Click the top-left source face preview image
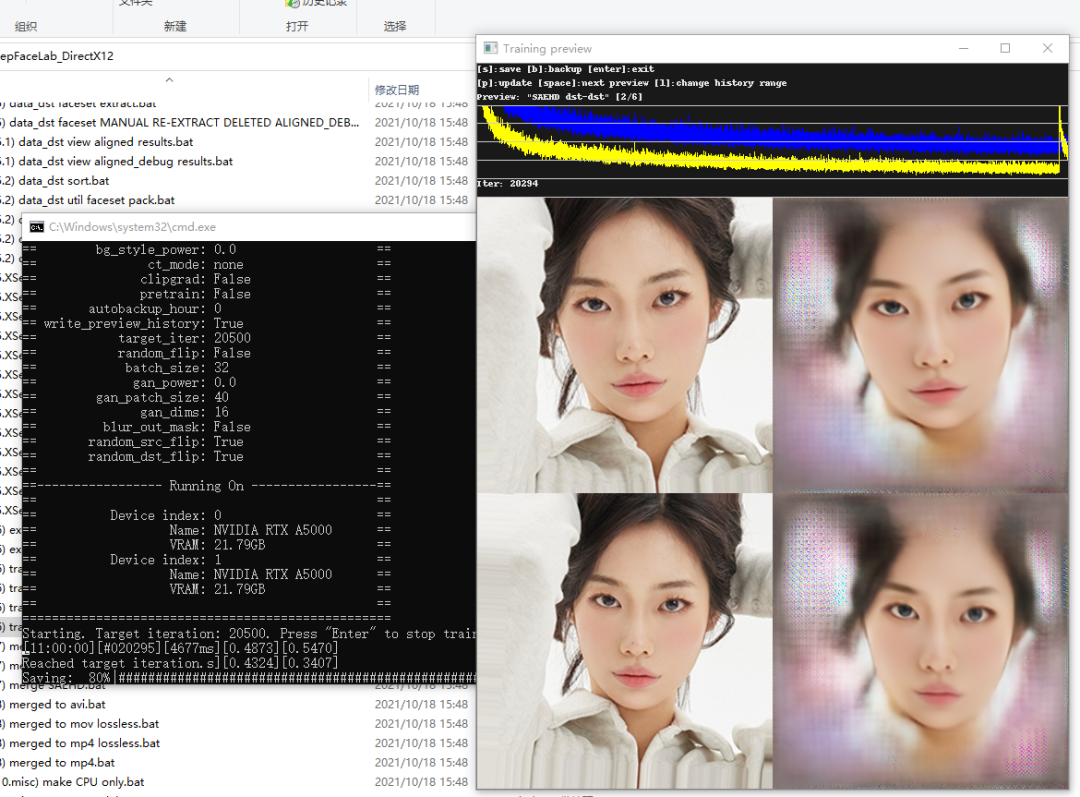1080x797 pixels. (625, 344)
